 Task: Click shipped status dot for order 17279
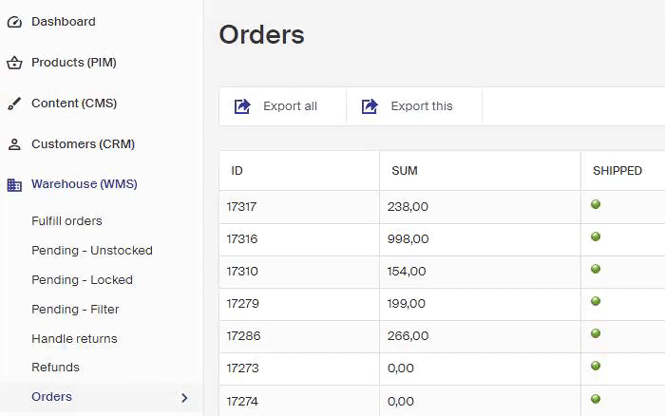pos(596,301)
